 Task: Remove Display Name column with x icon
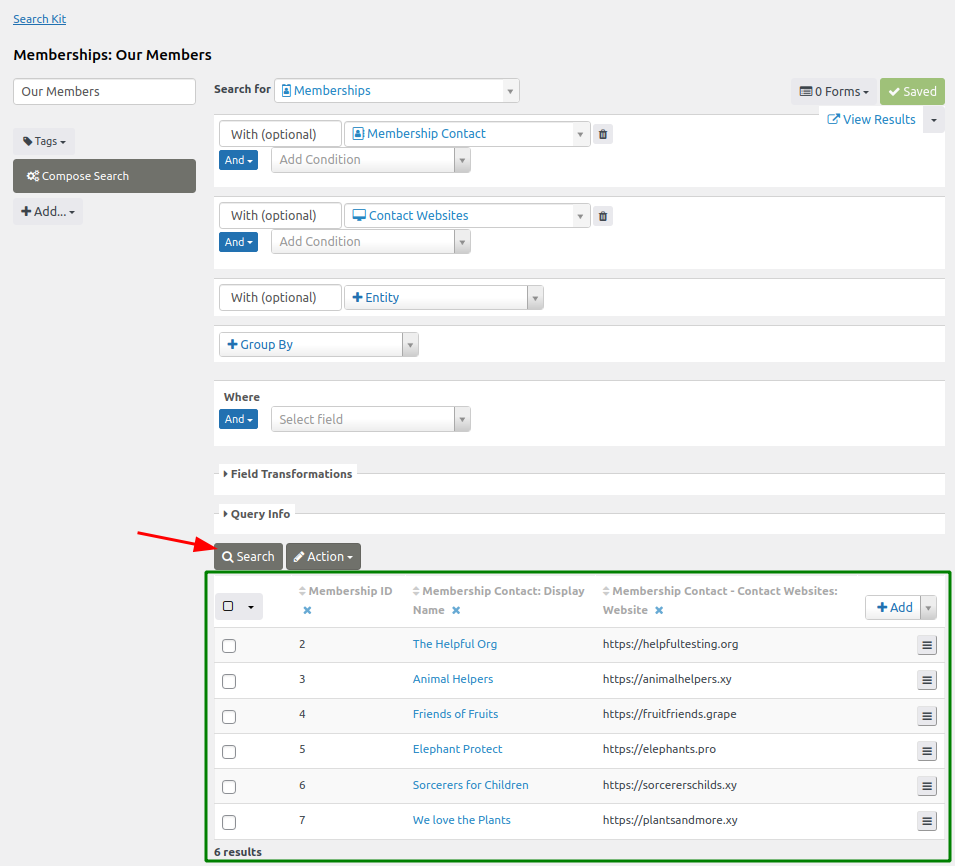coord(456,610)
